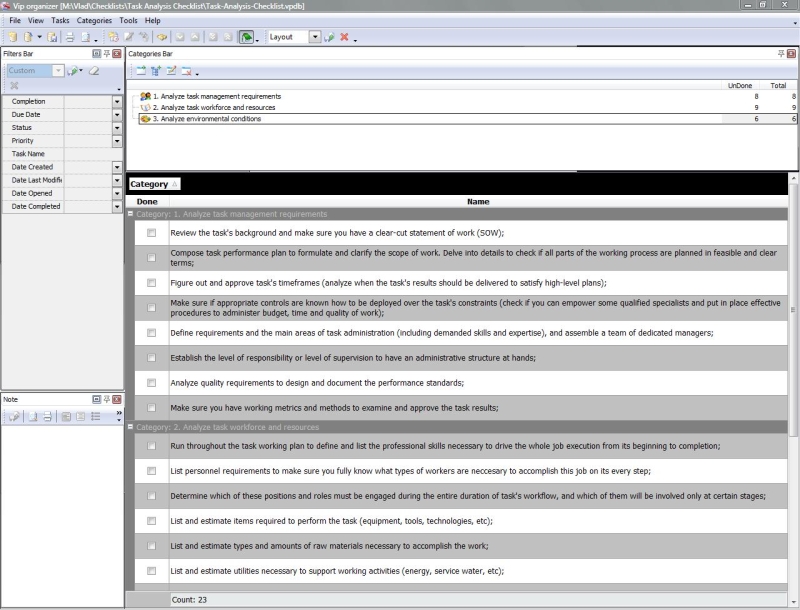Click the Print icon in main toolbar
Image resolution: width=800 pixels, height=610 pixels.
tap(69, 37)
